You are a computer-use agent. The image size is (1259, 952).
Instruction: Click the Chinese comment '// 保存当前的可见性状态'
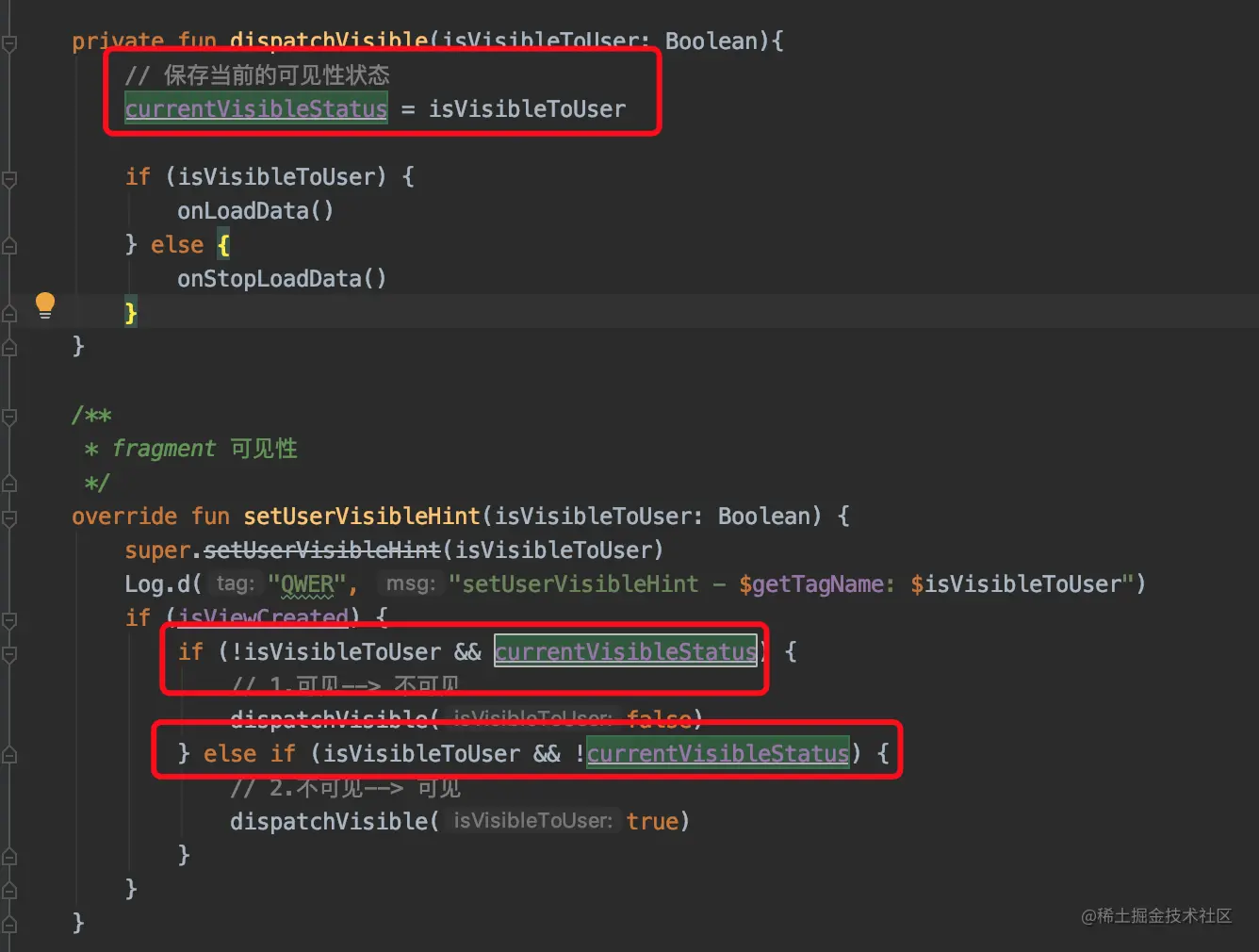[257, 75]
